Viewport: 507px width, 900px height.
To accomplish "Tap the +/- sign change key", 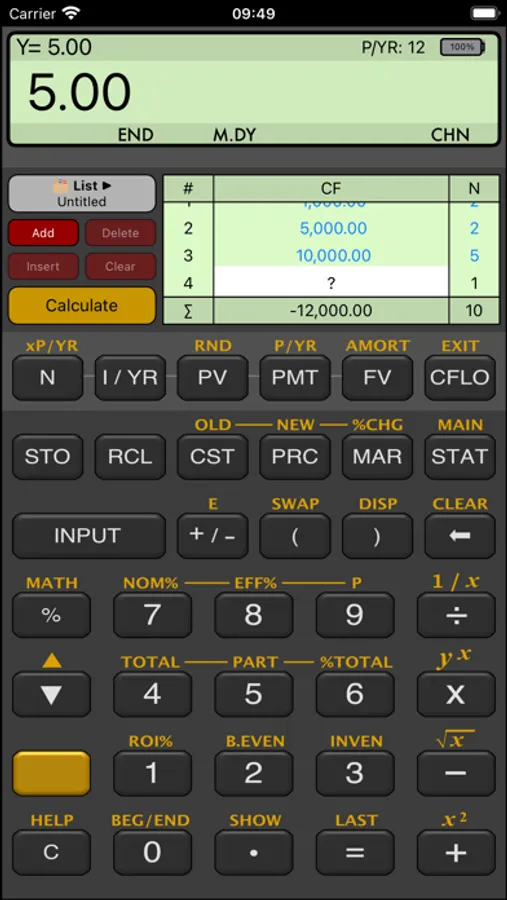I will [x=212, y=536].
